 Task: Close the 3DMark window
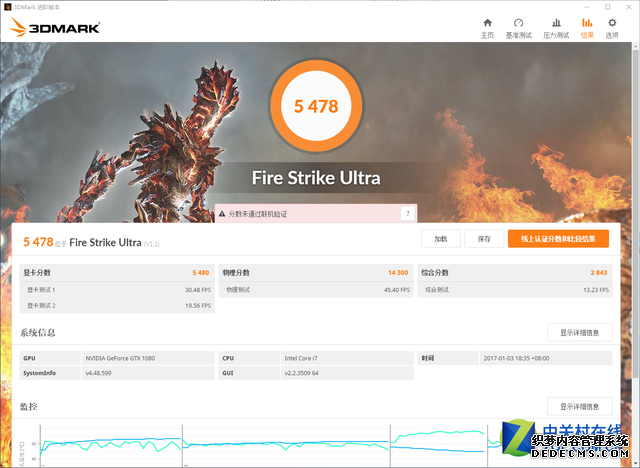coord(629,7)
